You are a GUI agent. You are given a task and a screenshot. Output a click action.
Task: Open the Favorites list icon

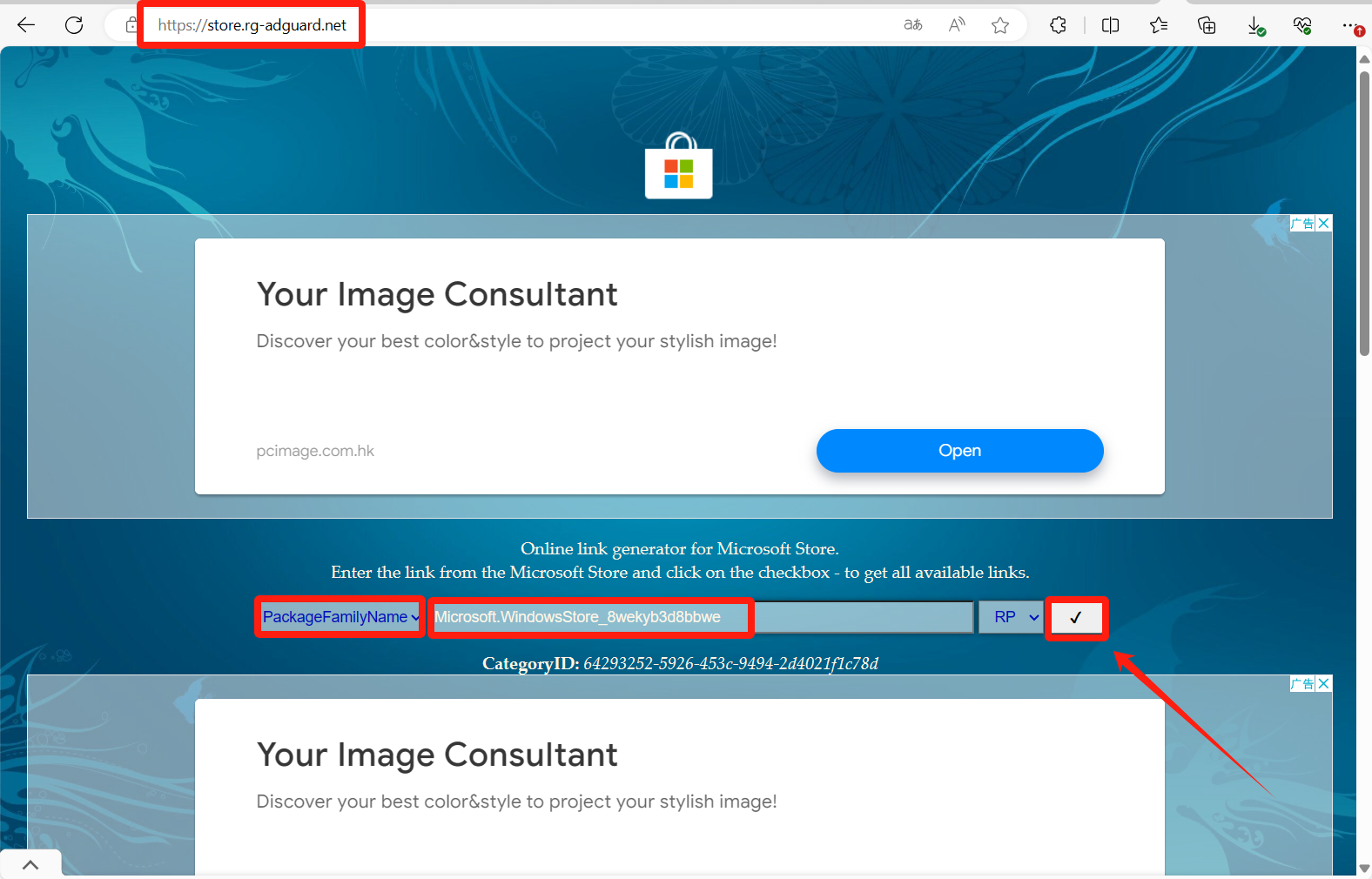[x=1158, y=25]
